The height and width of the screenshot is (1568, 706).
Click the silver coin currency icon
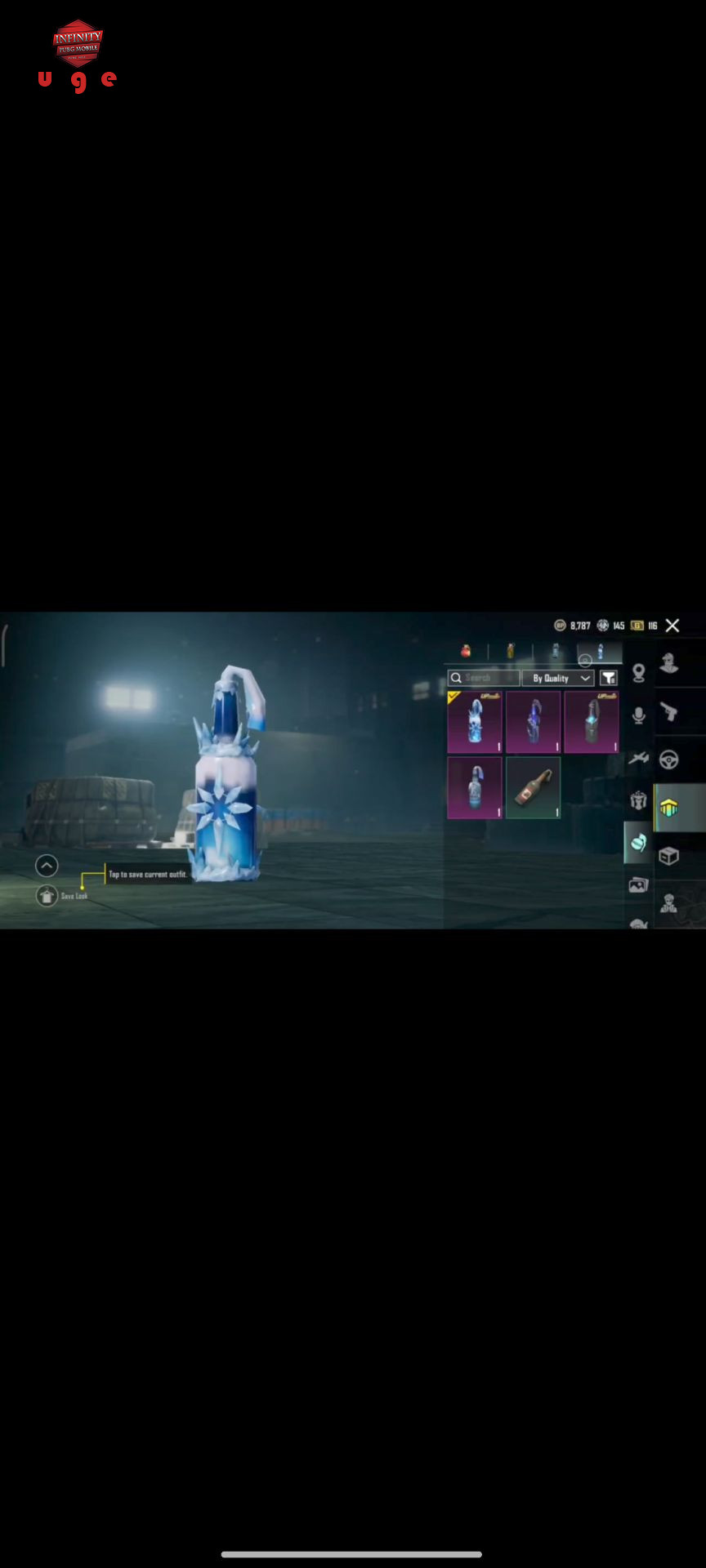click(603, 626)
